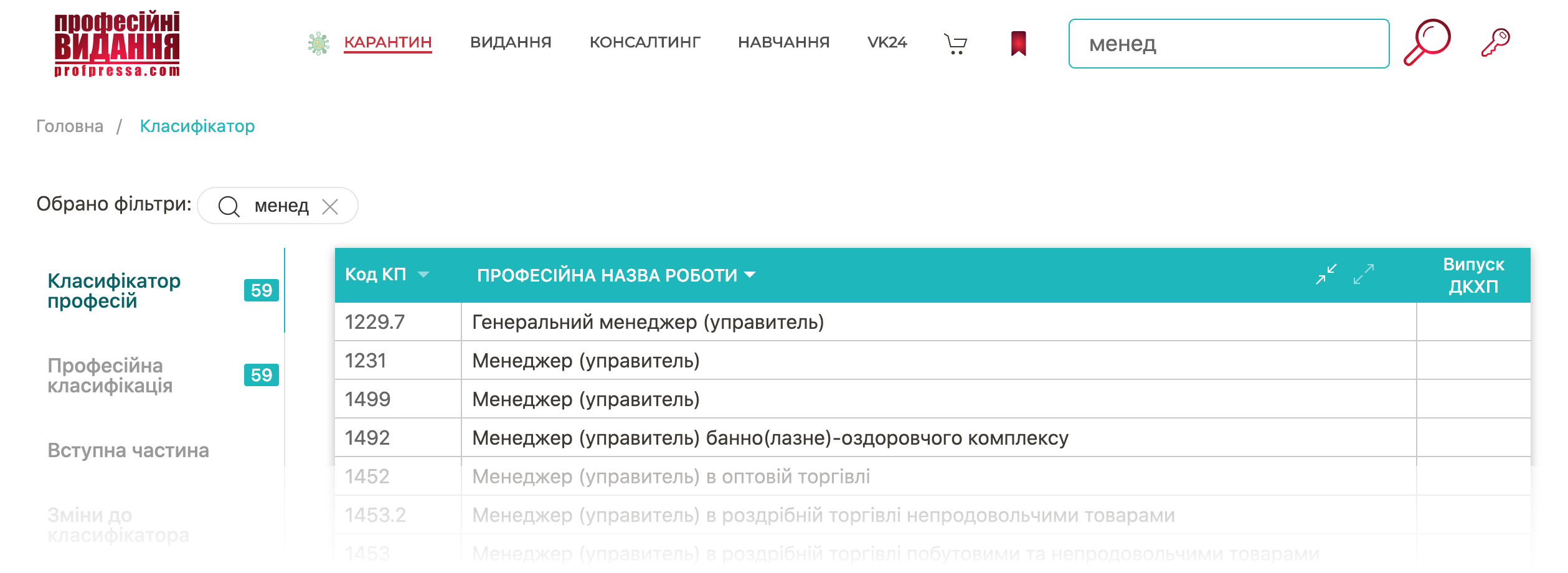Go to the Консалтинг section
Screen dimensions: 1568x573
645,42
